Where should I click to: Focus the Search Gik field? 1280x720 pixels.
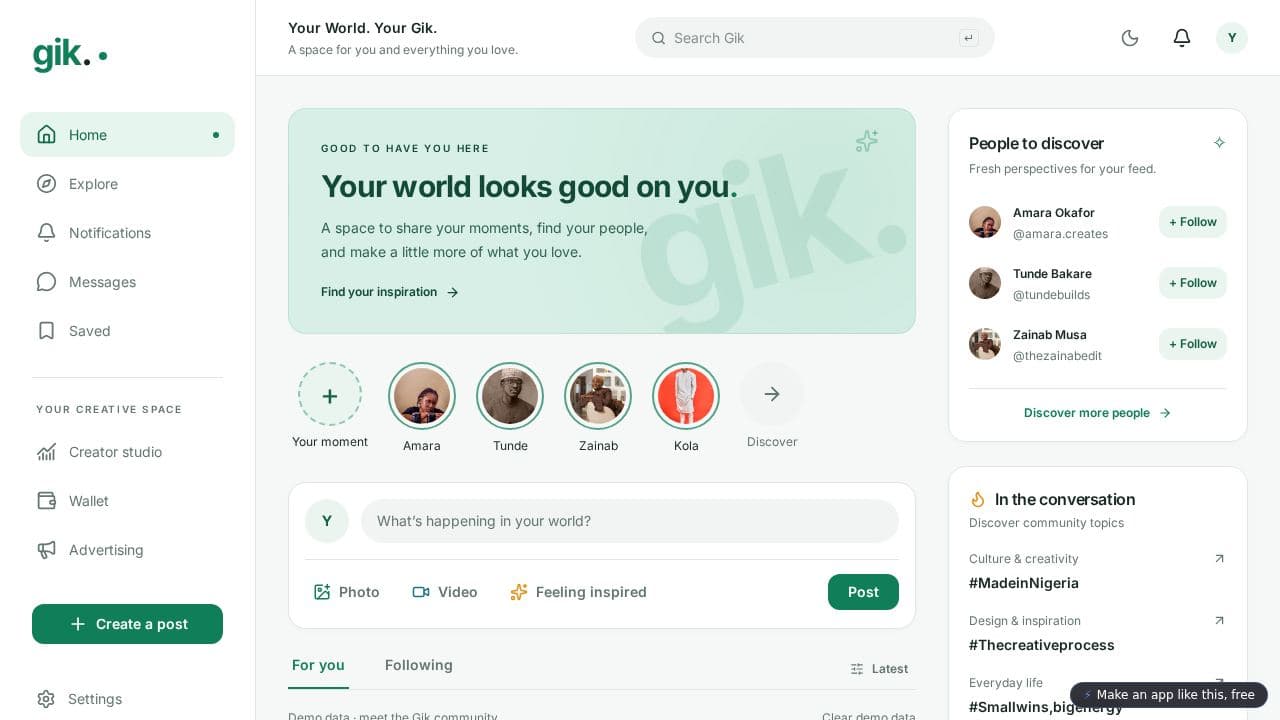tap(815, 38)
